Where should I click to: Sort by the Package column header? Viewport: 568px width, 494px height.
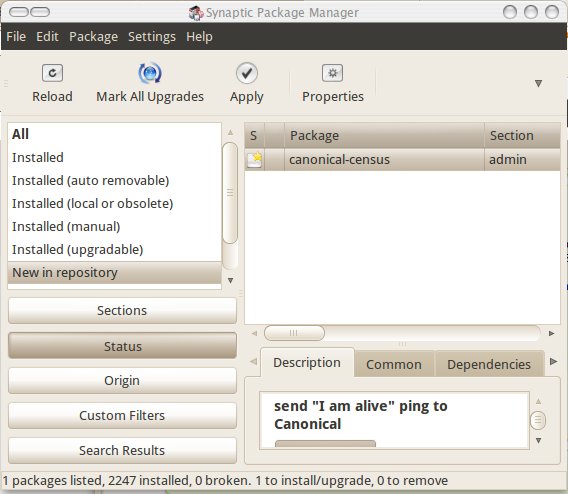(384, 135)
